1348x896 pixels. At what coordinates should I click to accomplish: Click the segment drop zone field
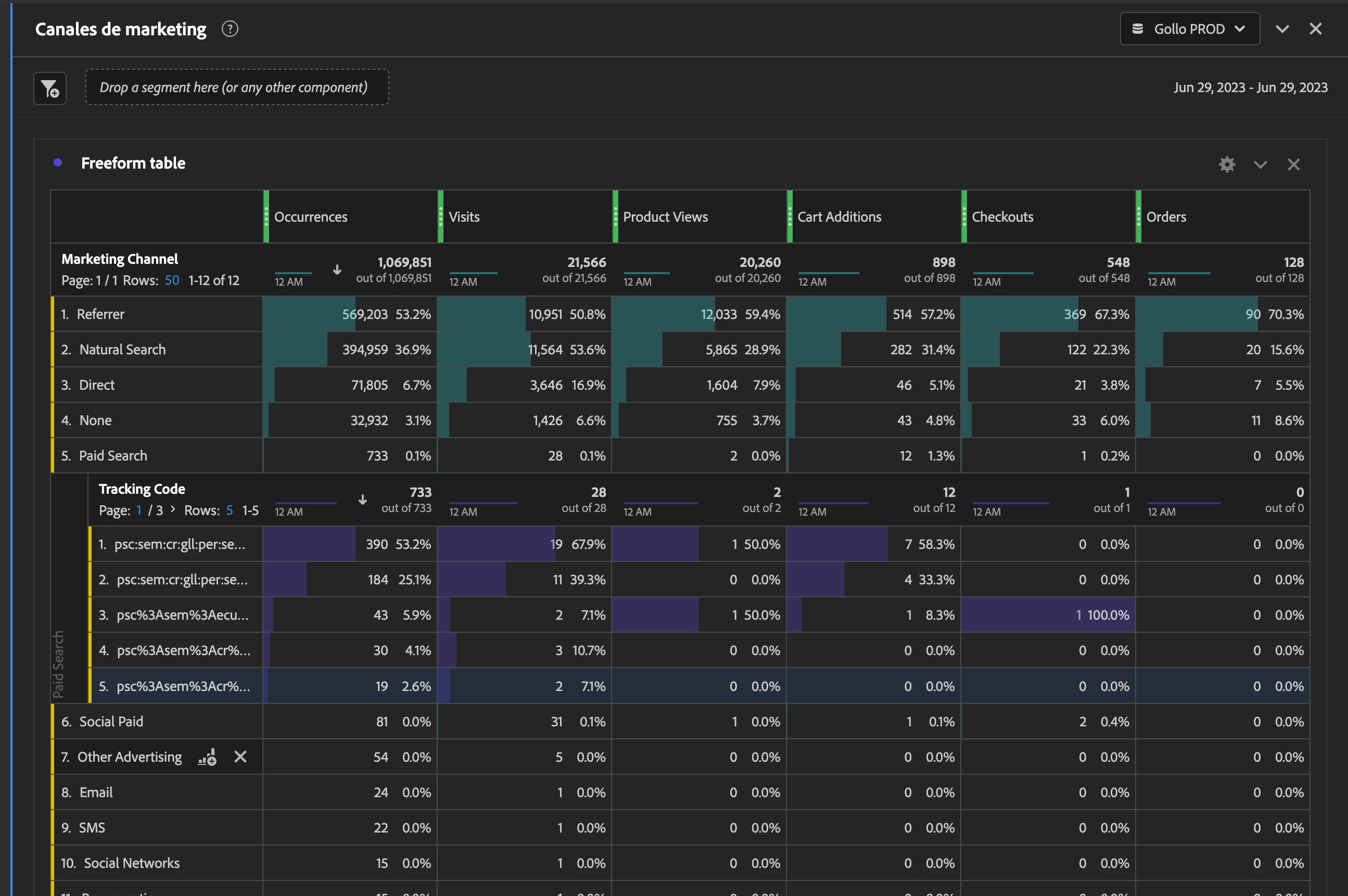click(x=237, y=87)
